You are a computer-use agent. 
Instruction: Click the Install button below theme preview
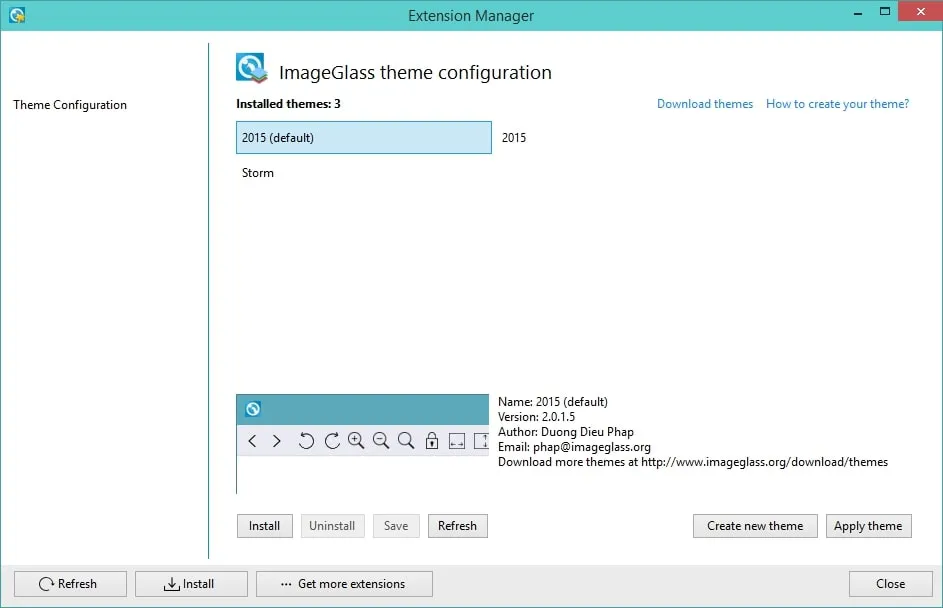coord(265,526)
